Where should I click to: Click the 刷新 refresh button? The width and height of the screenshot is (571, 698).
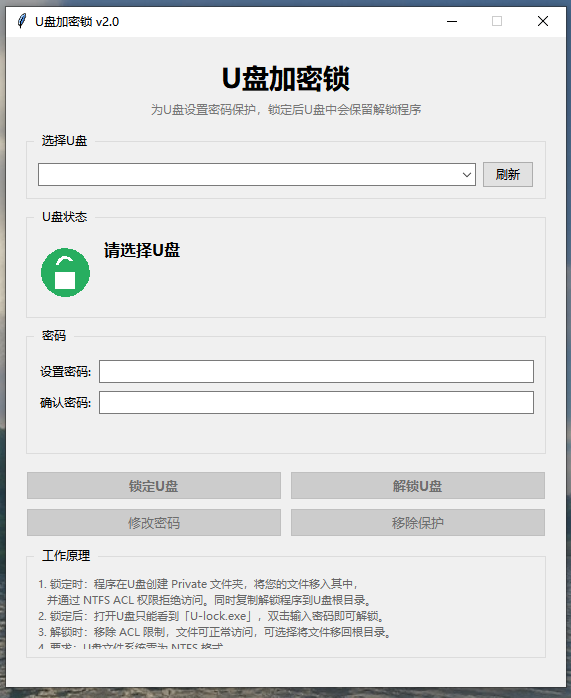508,174
